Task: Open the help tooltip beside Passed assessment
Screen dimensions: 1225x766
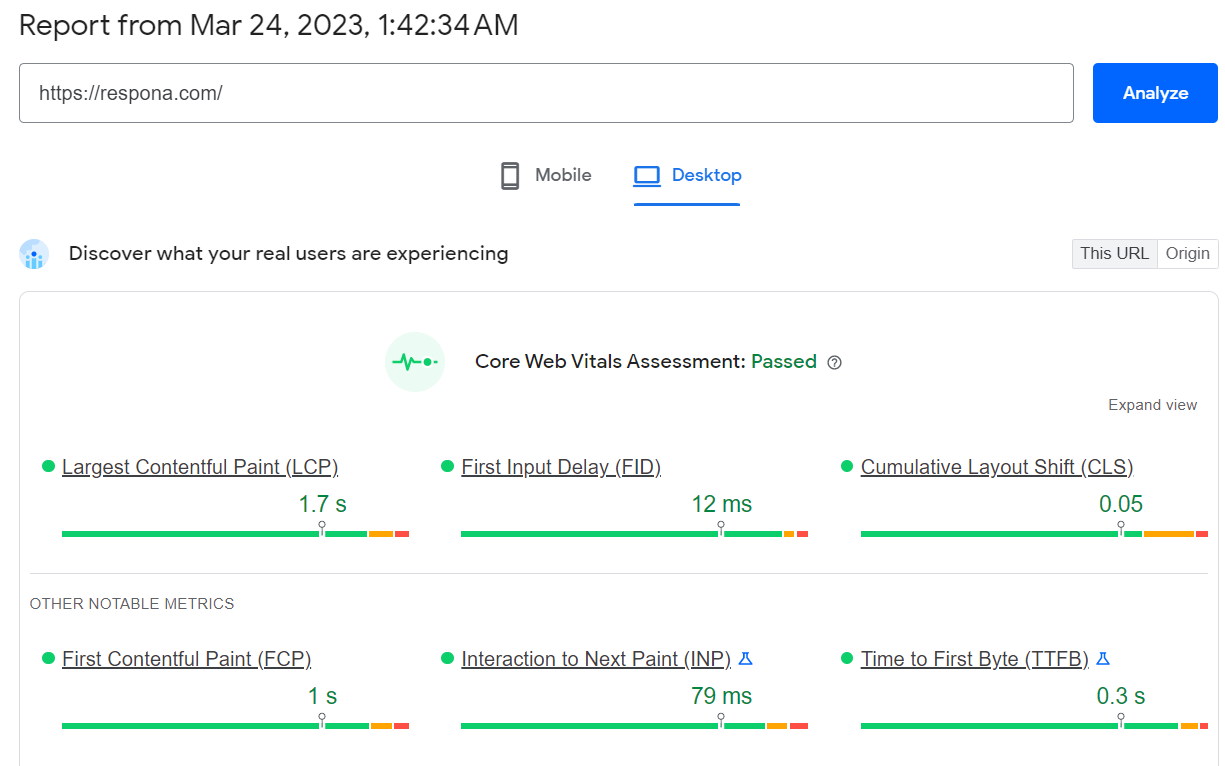Action: 834,363
